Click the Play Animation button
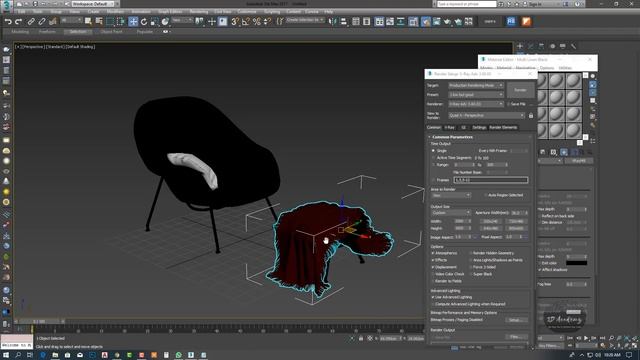The width and height of the screenshot is (640, 360). click(x=586, y=338)
